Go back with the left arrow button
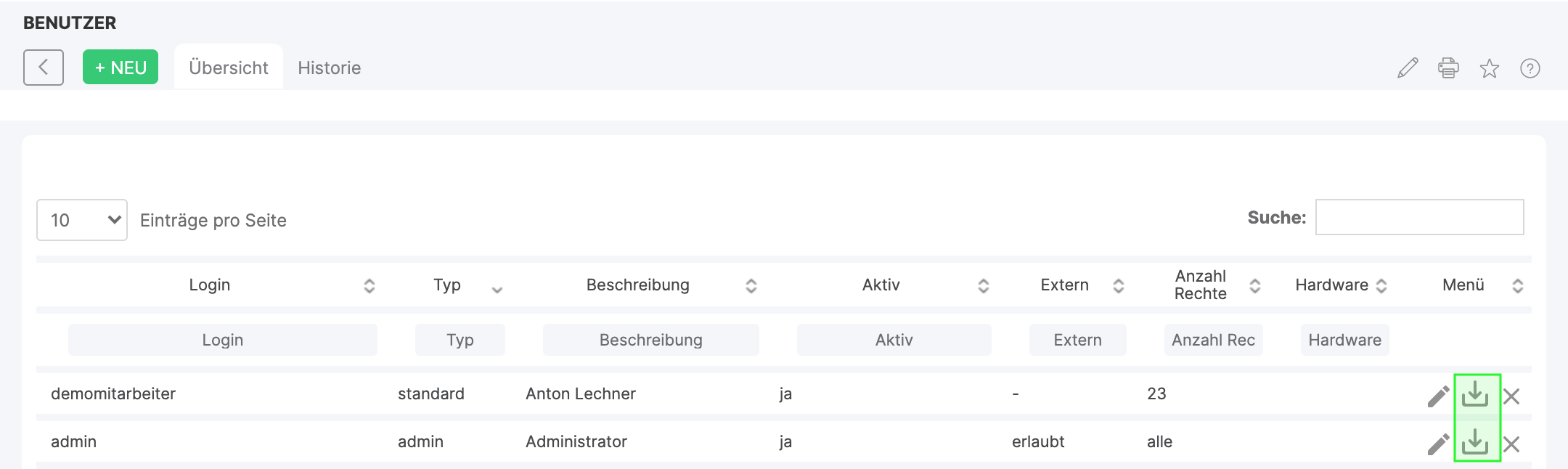This screenshot has width=1568, height=469. (44, 68)
